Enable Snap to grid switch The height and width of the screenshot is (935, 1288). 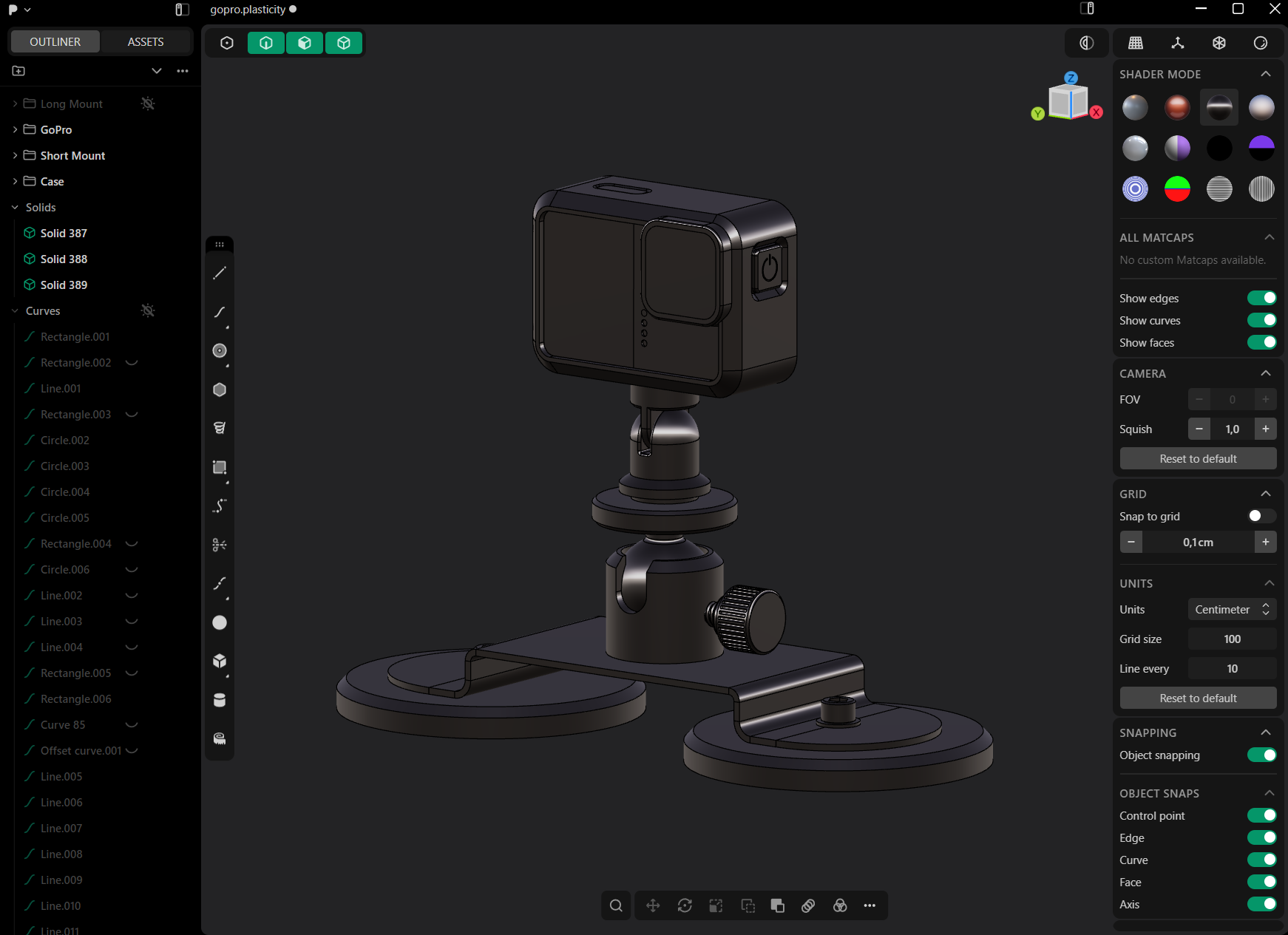pos(1261,516)
